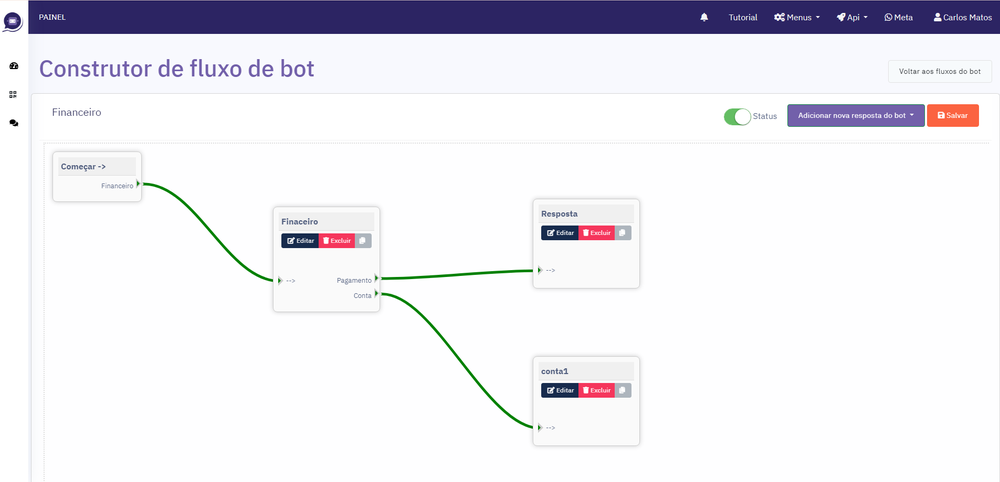Open notifications bell in top bar
The width and height of the screenshot is (1000, 482).
pyautogui.click(x=704, y=17)
